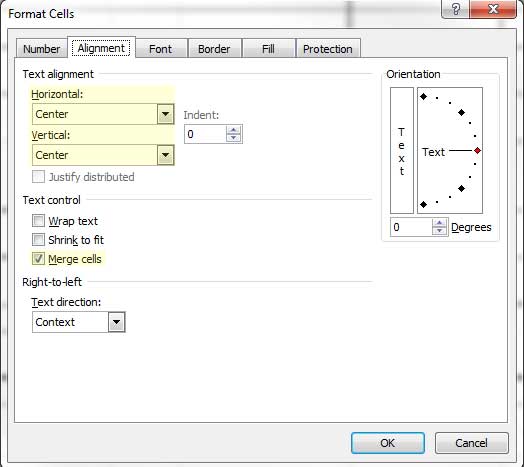Open the Horizontal alignment dropdown arrow
The height and width of the screenshot is (467, 524).
pyautogui.click(x=165, y=114)
